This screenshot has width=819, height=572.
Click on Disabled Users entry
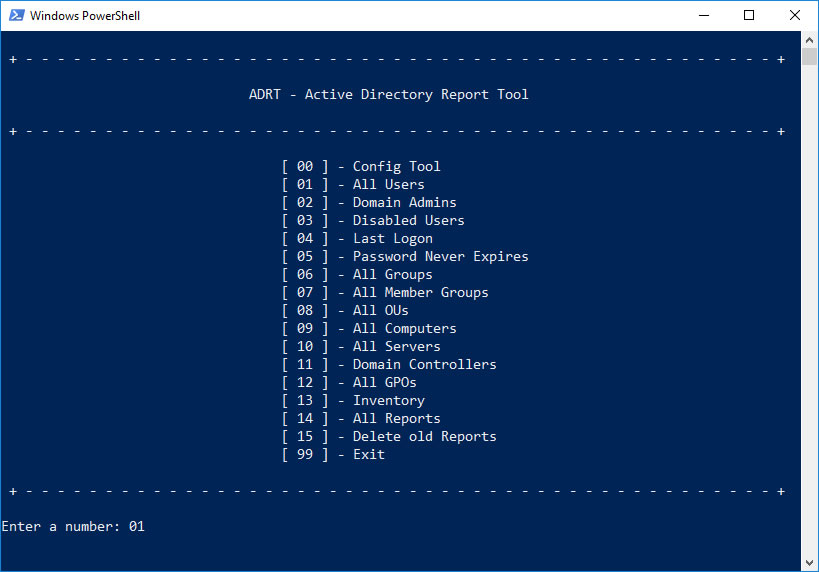[408, 221]
